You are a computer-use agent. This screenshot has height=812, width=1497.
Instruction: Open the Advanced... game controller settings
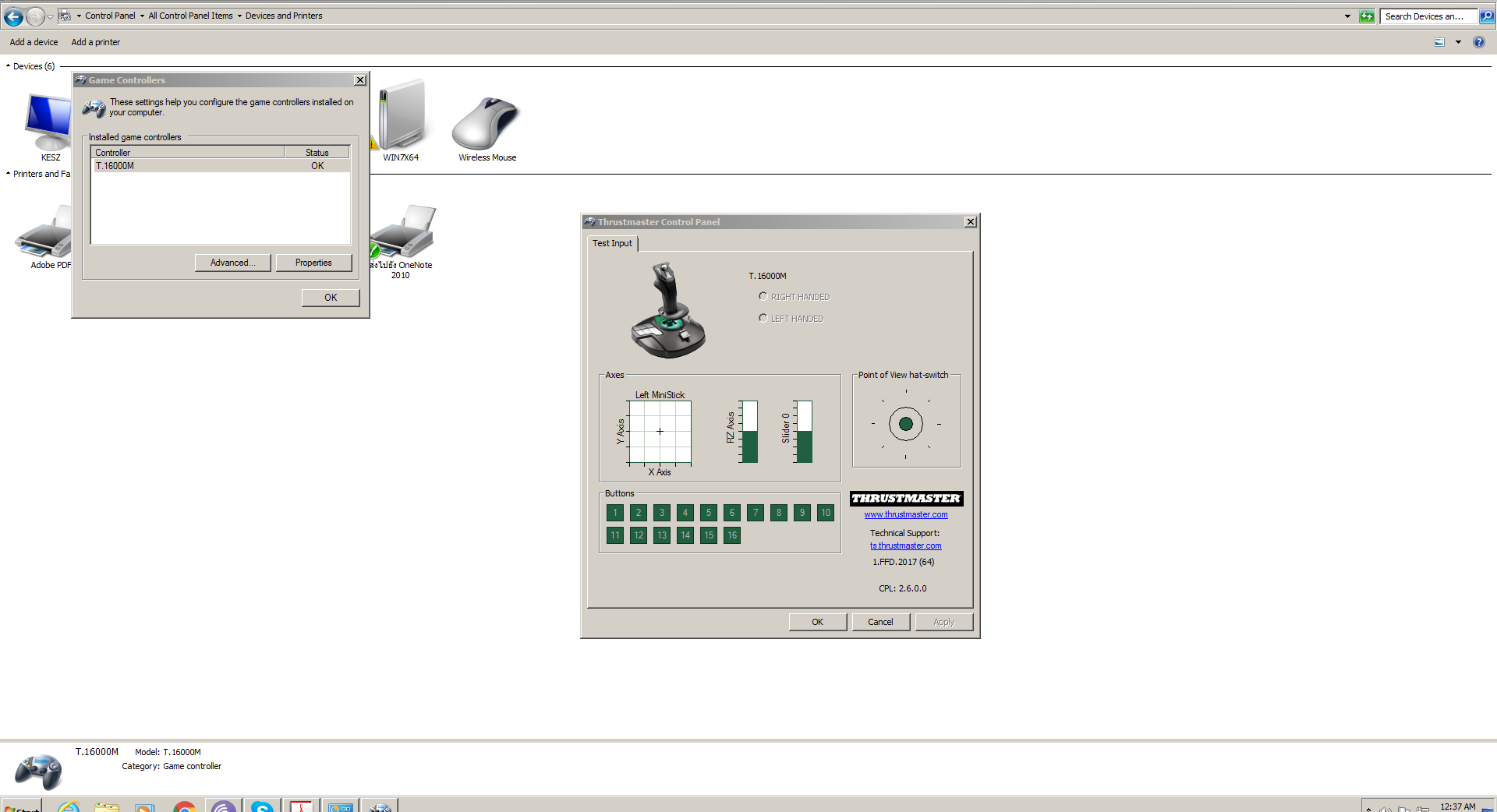(x=232, y=263)
